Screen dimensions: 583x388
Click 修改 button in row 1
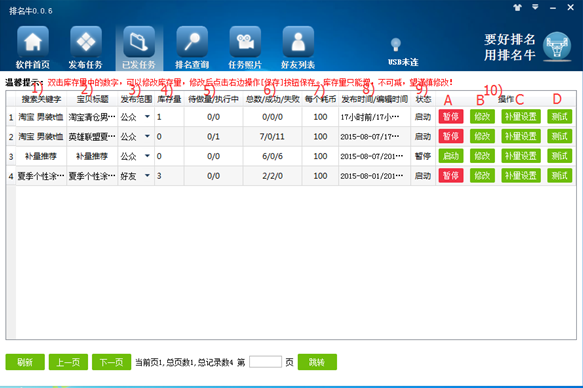[482, 116]
